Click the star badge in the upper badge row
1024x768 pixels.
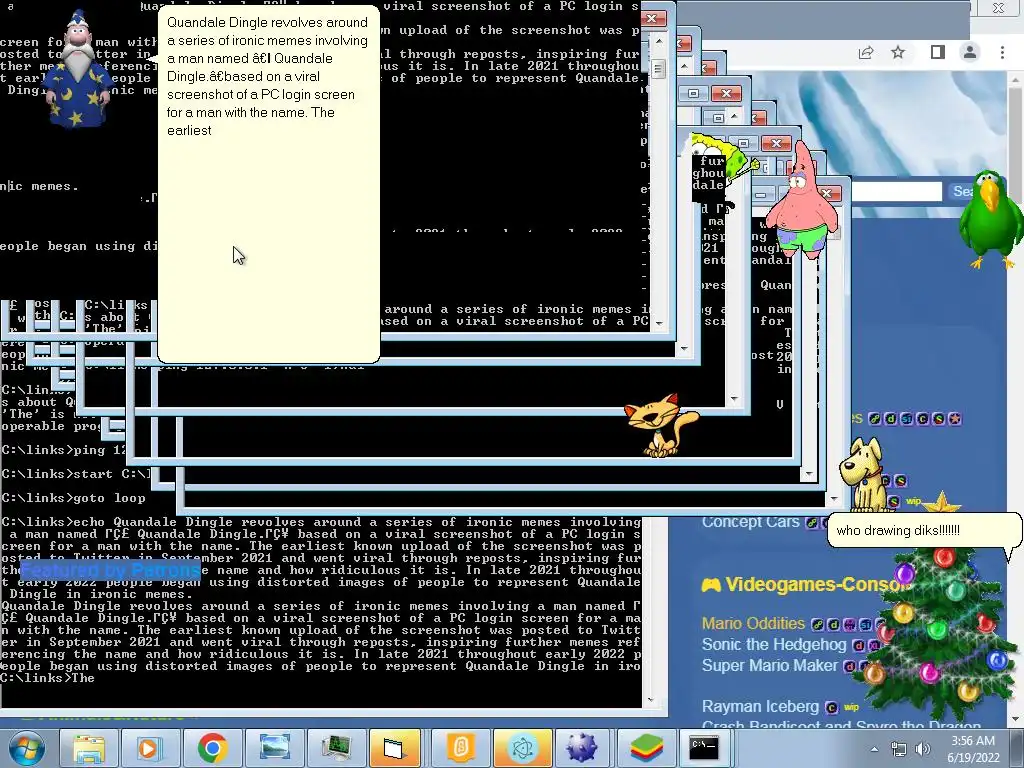pos(954,419)
